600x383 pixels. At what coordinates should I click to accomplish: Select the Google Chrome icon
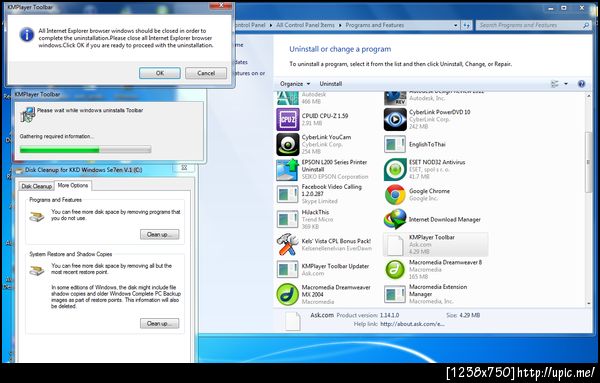pos(395,194)
